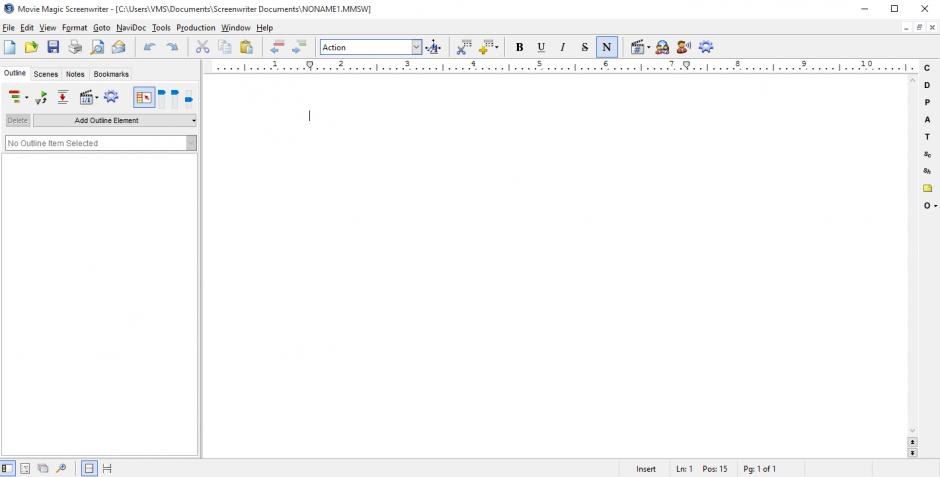Toggle NaviDoc panel button in status bar
Image resolution: width=940 pixels, height=477 pixels.
(7, 469)
